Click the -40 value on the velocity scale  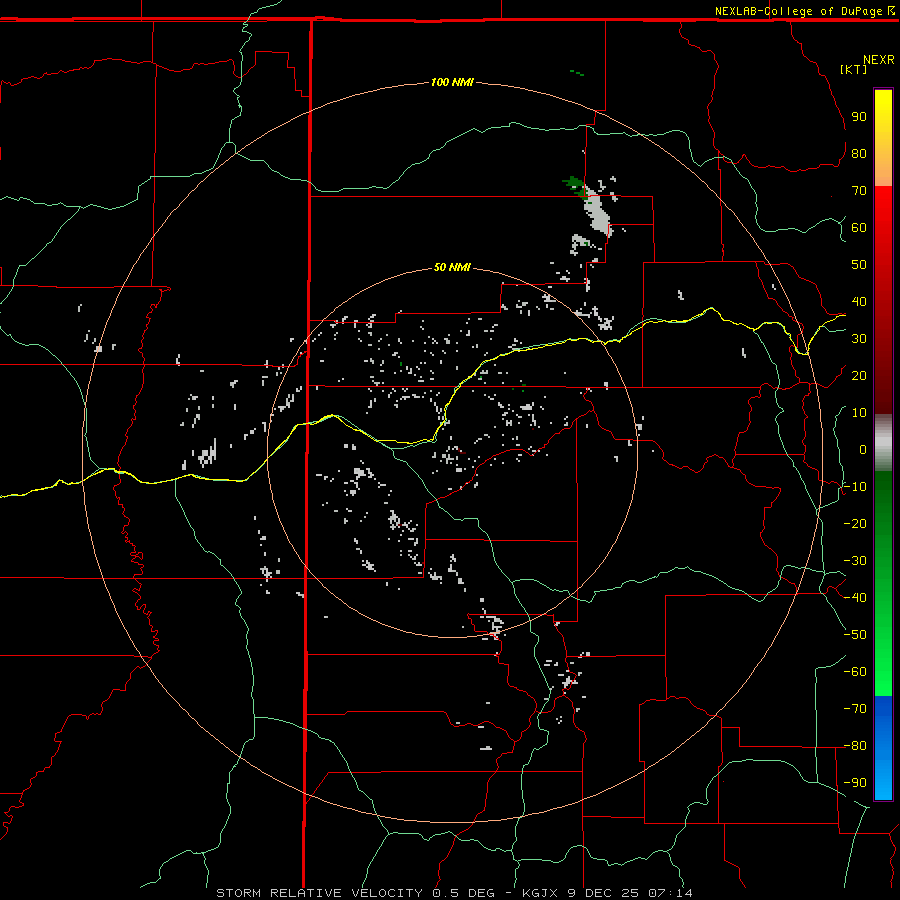click(855, 598)
